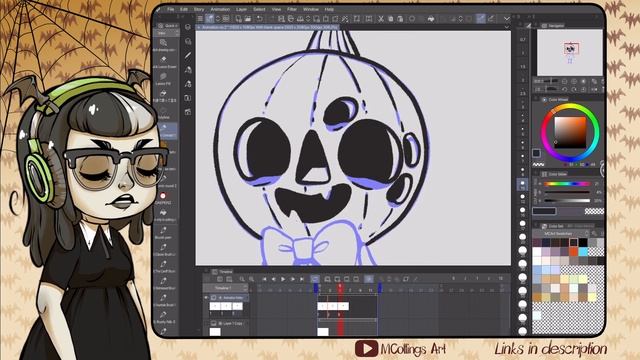
Task: Hide the Animation folder layer with eye icon
Action: click(x=206, y=298)
